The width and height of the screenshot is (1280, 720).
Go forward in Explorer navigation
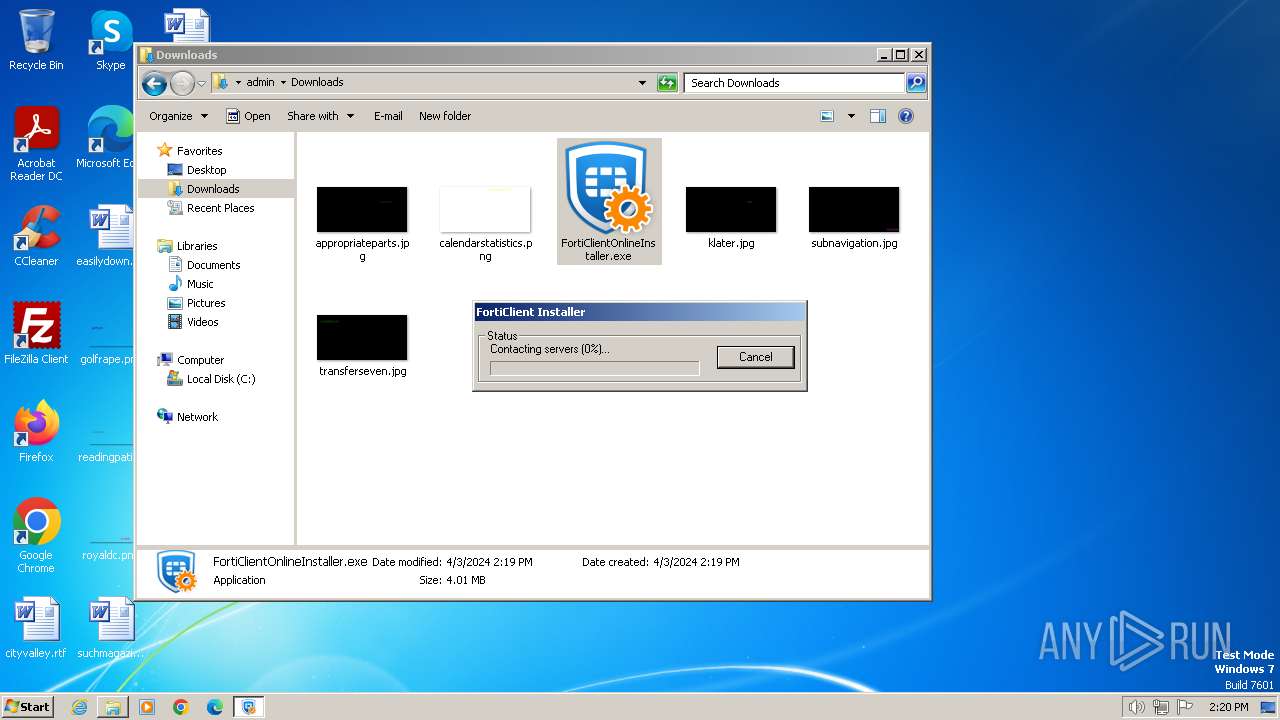[x=182, y=83]
